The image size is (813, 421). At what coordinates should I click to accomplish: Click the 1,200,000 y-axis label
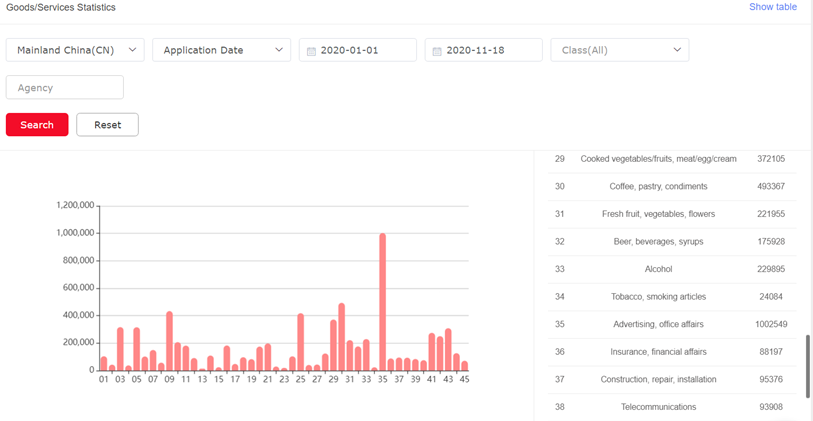pos(75,205)
